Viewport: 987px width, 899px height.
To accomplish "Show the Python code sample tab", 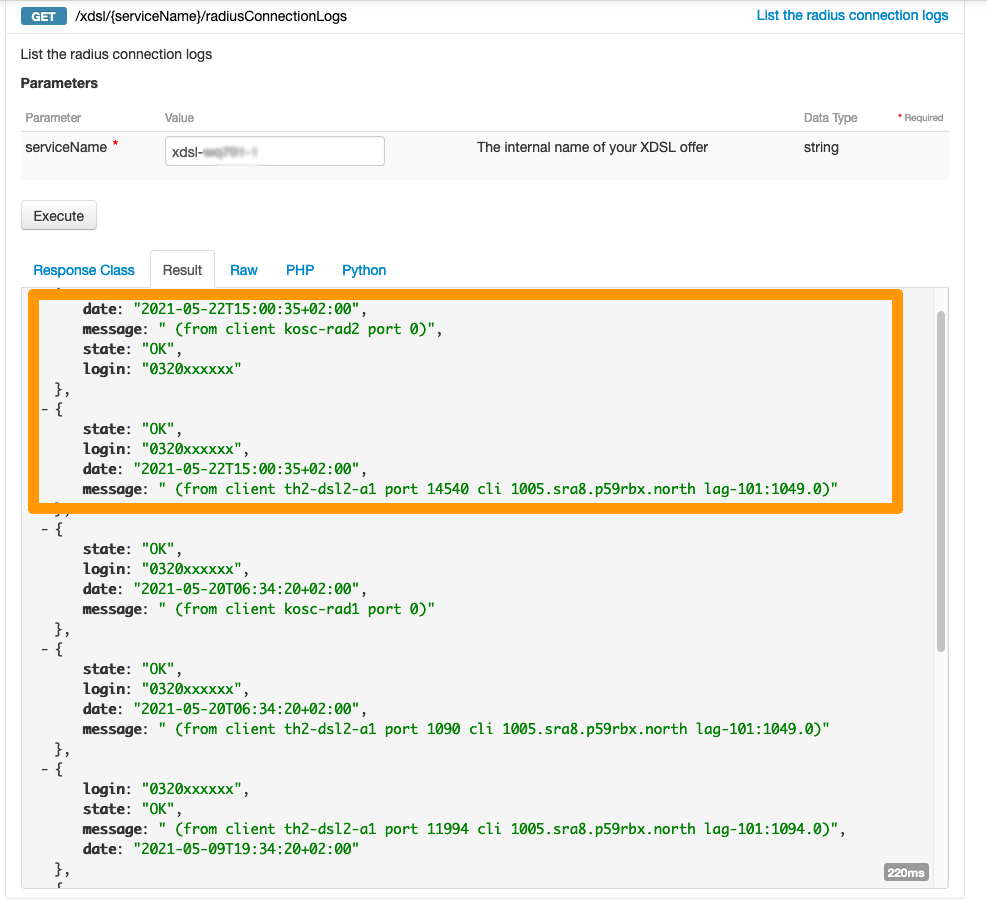I will (x=364, y=270).
